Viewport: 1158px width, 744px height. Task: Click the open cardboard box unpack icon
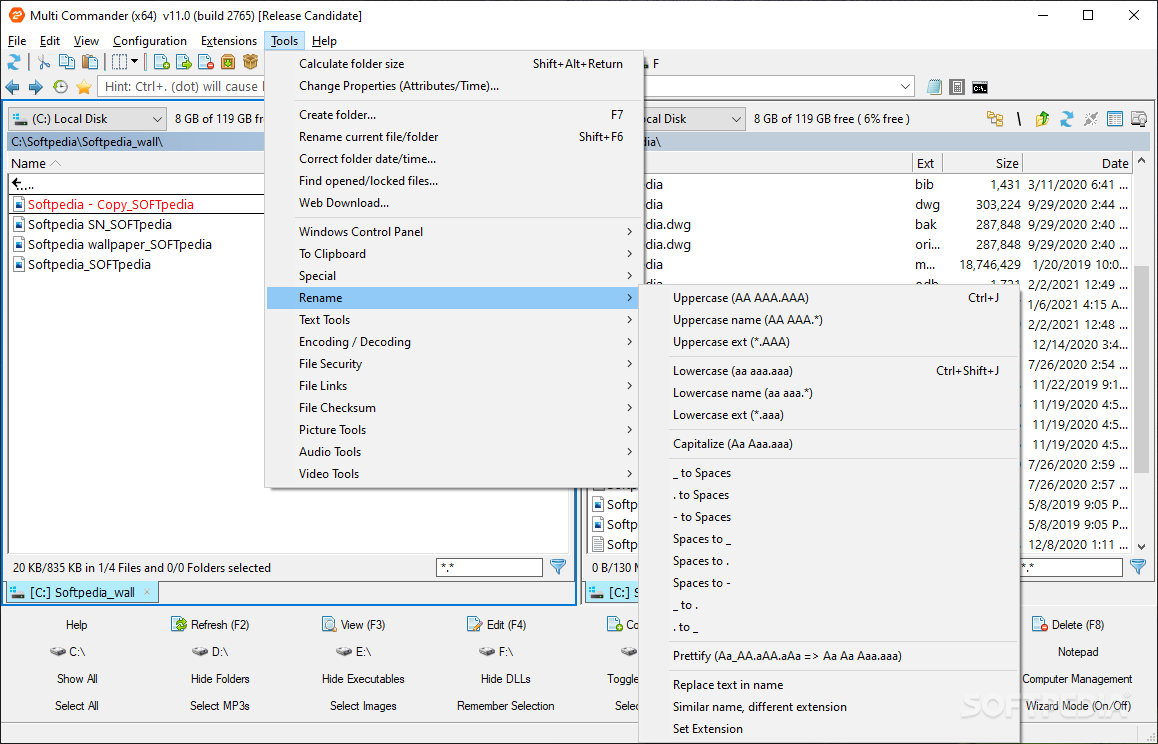[x=250, y=63]
